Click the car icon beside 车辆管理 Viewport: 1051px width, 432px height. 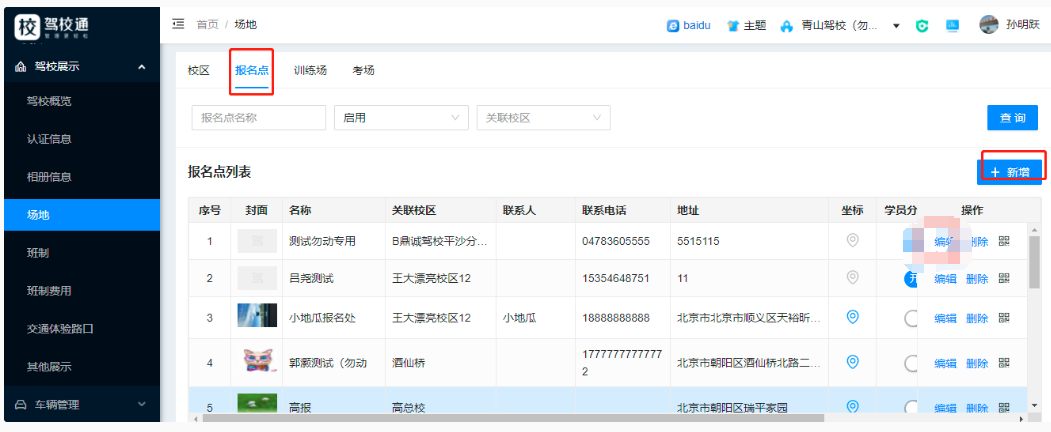(20, 405)
